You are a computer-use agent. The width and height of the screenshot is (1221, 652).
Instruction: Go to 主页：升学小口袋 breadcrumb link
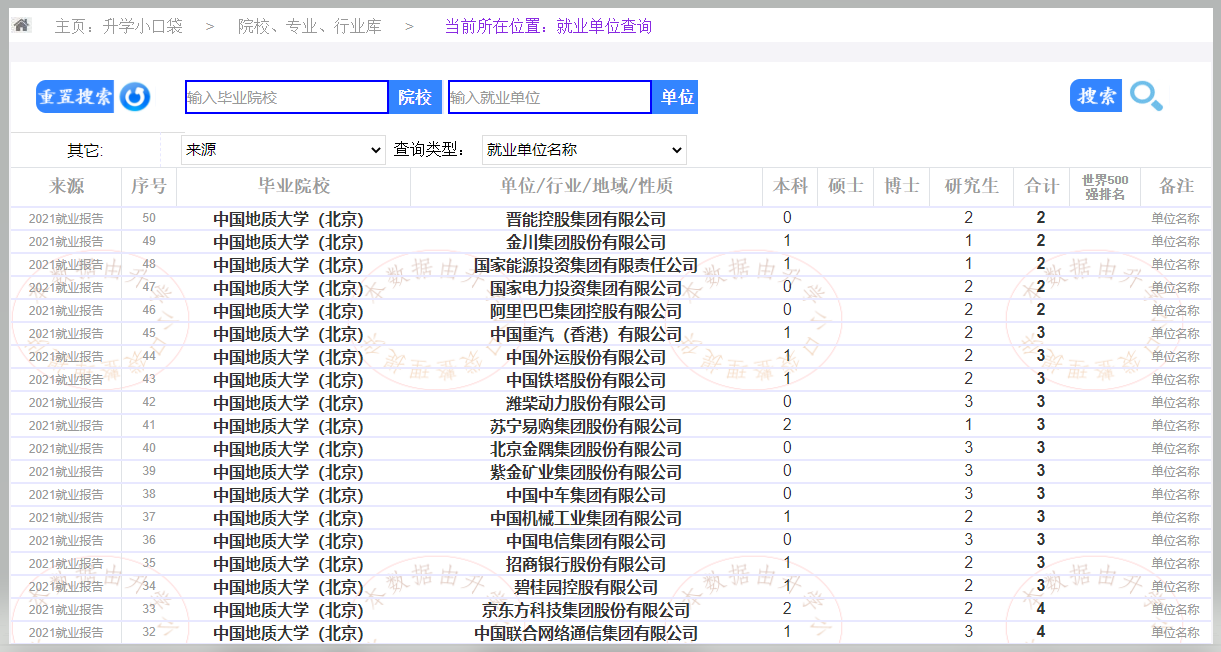(118, 26)
